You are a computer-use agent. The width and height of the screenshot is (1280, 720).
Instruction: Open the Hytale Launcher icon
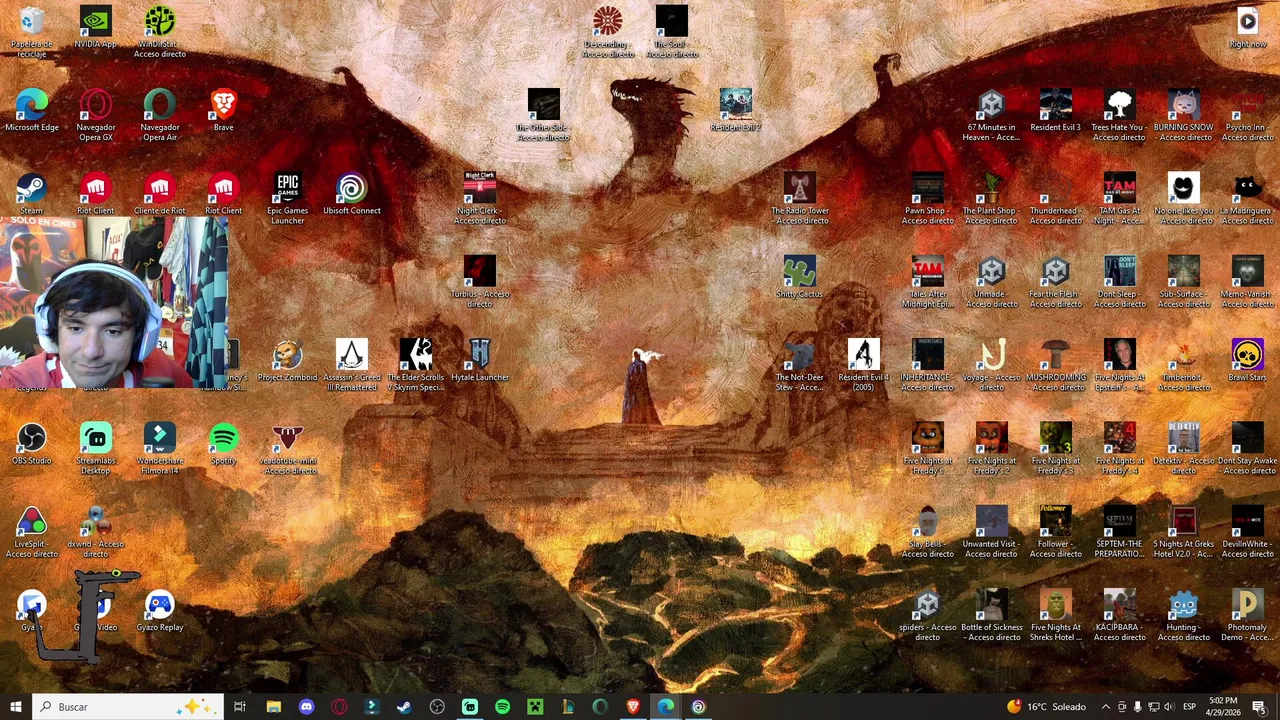479,361
